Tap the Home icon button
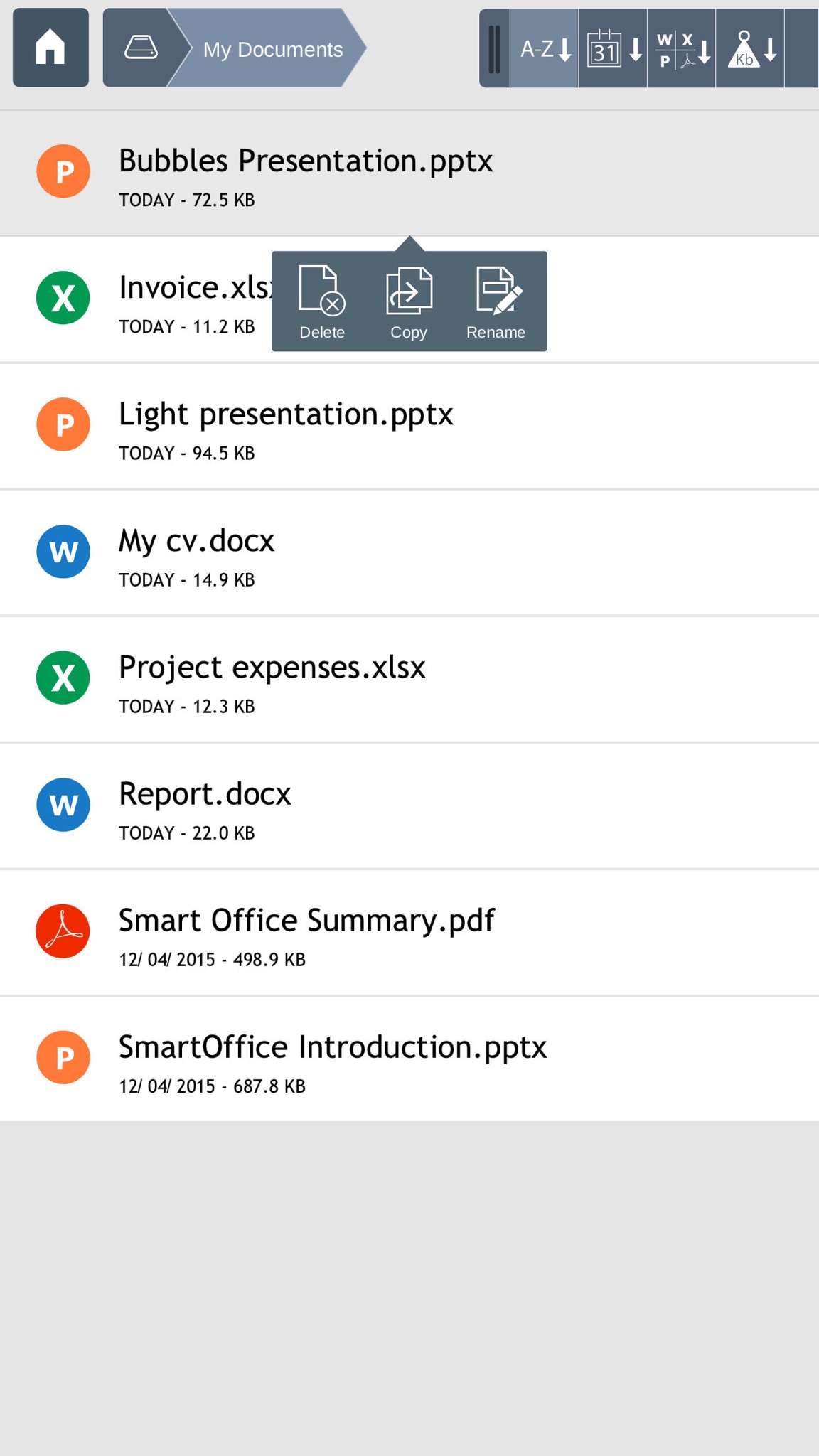This screenshot has height=1456, width=819. [50, 48]
